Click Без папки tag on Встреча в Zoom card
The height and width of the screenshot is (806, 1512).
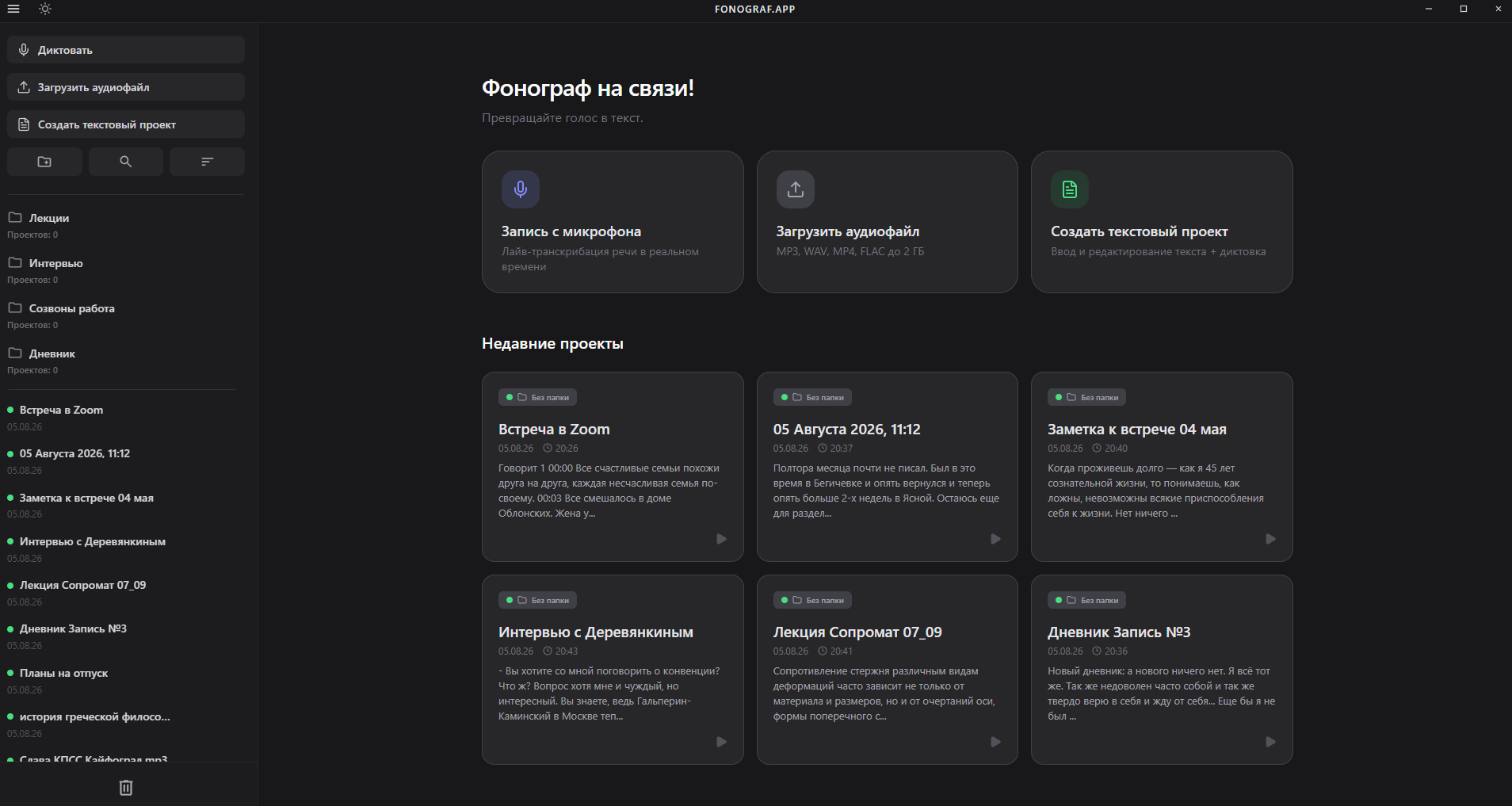pyautogui.click(x=538, y=397)
